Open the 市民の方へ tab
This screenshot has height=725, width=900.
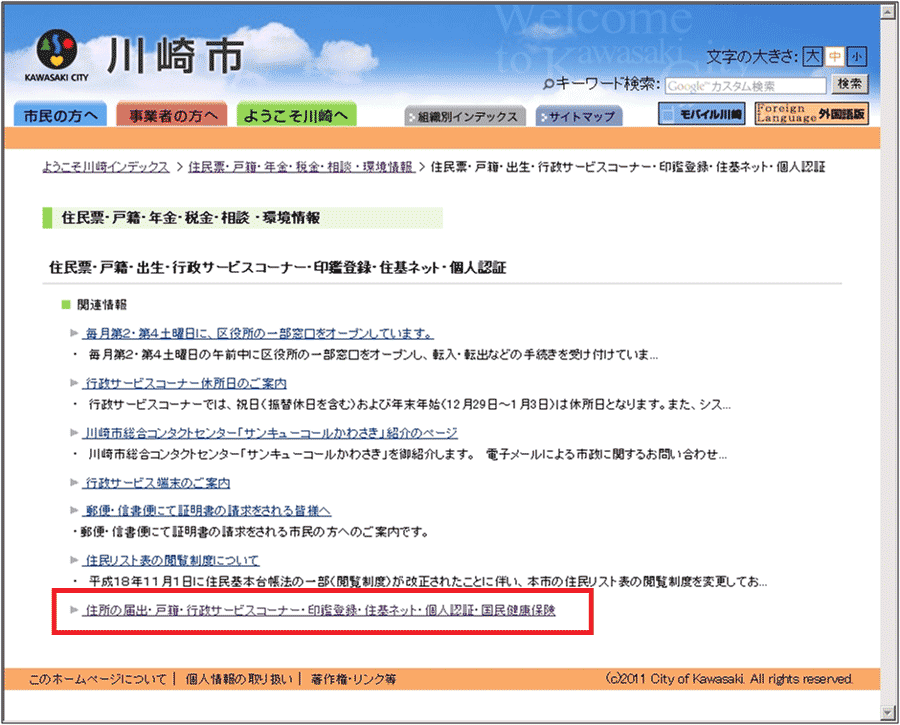pos(60,115)
